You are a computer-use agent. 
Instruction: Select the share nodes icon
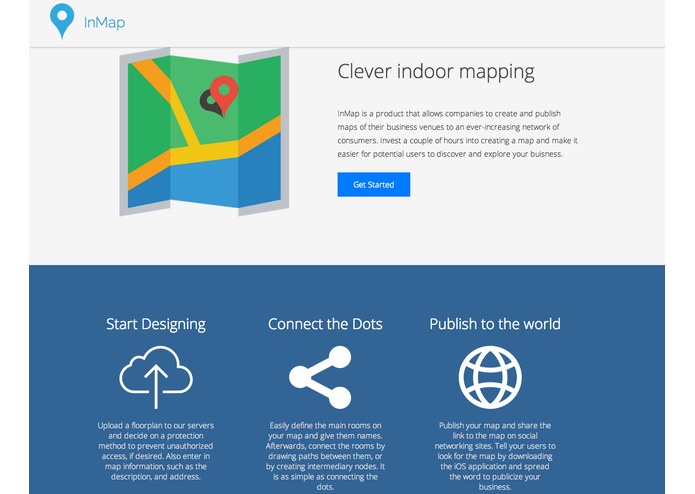coord(320,377)
